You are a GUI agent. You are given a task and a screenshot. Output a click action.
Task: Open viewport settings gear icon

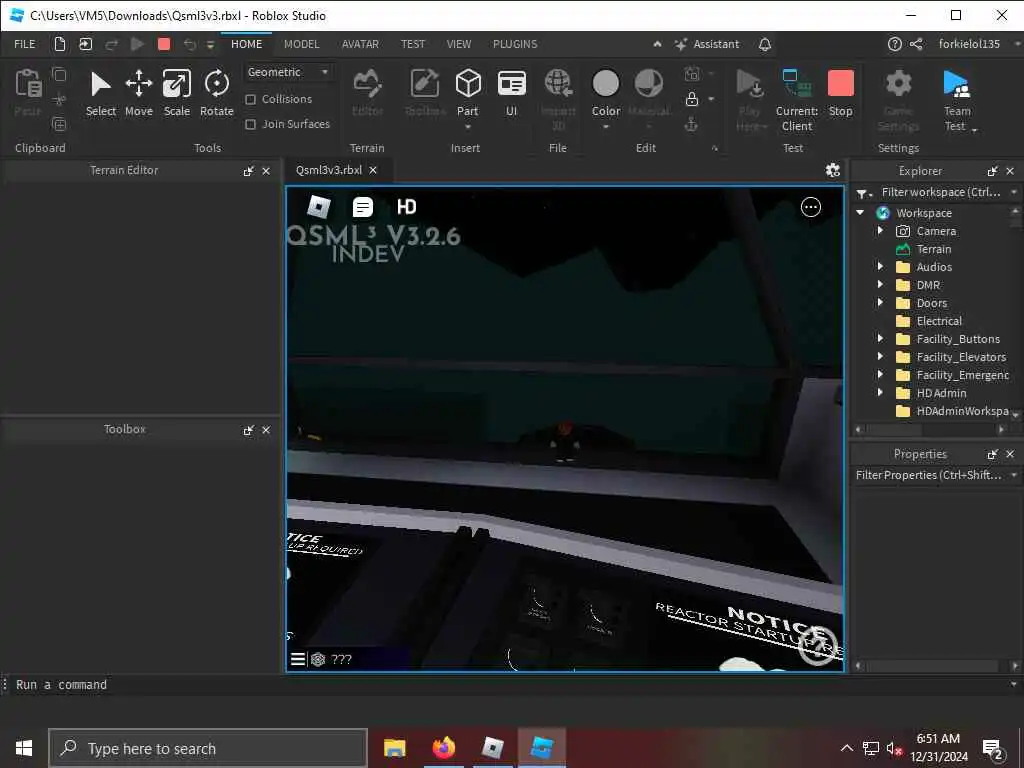point(832,170)
